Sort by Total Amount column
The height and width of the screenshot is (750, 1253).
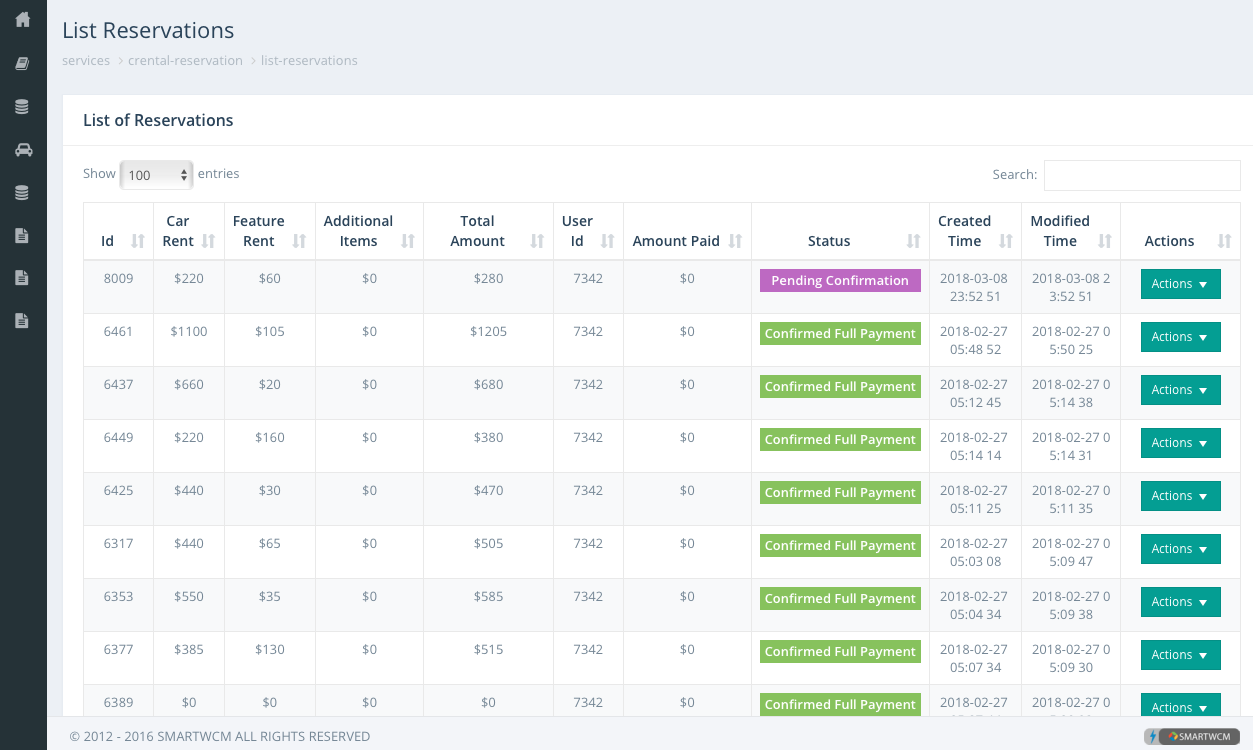tap(488, 231)
